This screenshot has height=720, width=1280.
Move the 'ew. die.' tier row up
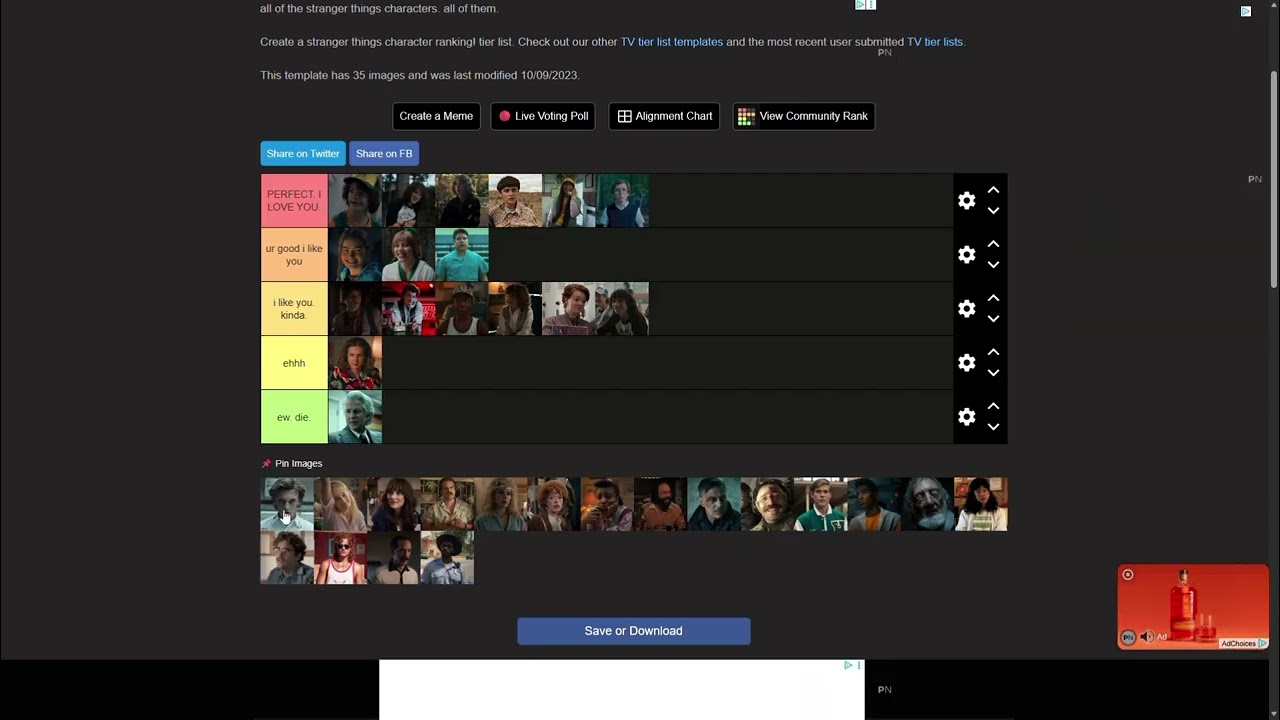993,406
